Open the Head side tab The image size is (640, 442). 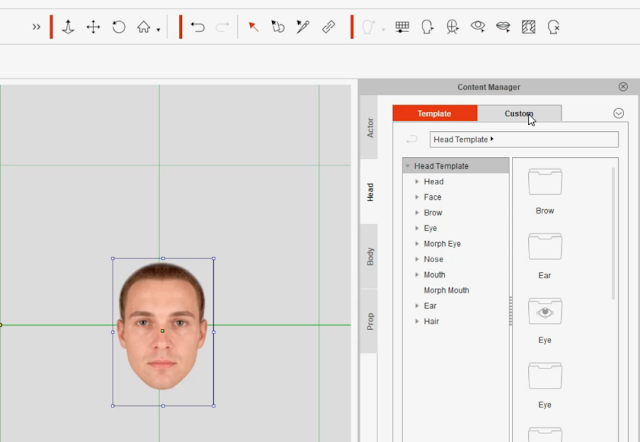click(x=369, y=192)
